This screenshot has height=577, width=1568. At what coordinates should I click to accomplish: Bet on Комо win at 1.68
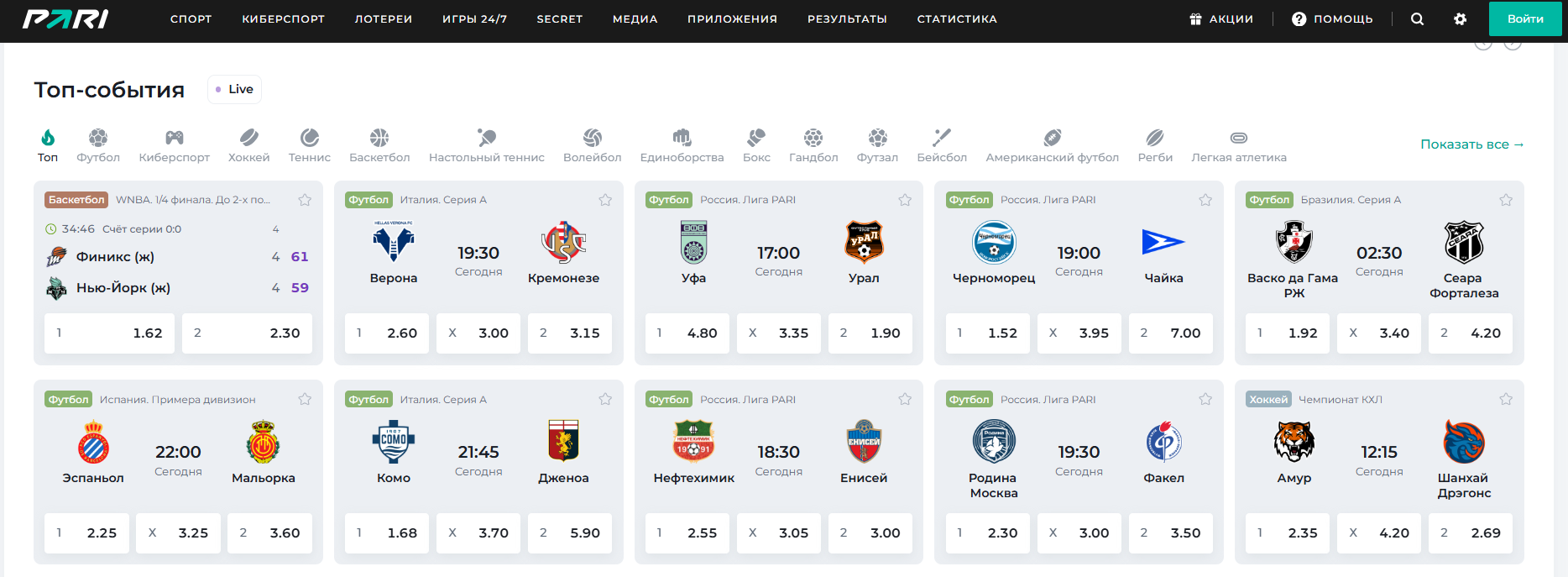pos(387,533)
